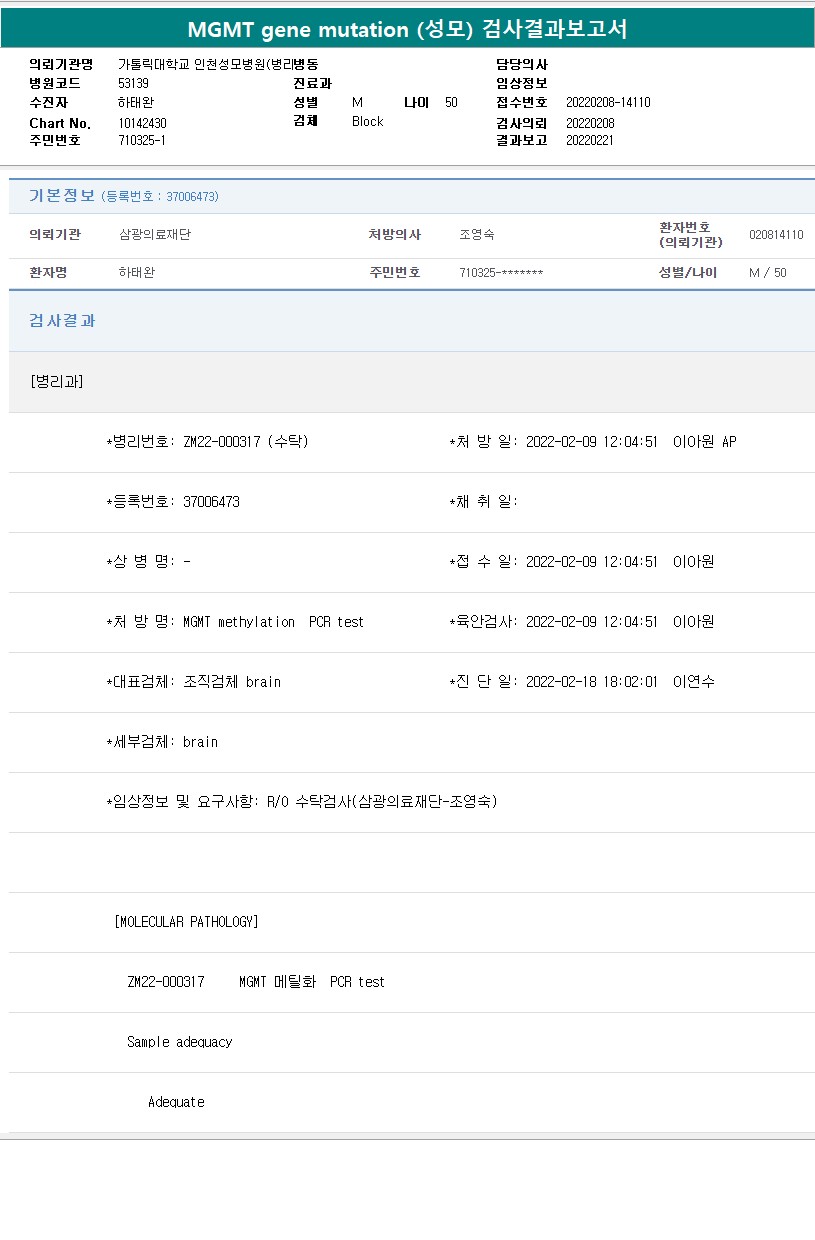Click the diagnosis date 2022-02-18 18:02:01

[591, 682]
